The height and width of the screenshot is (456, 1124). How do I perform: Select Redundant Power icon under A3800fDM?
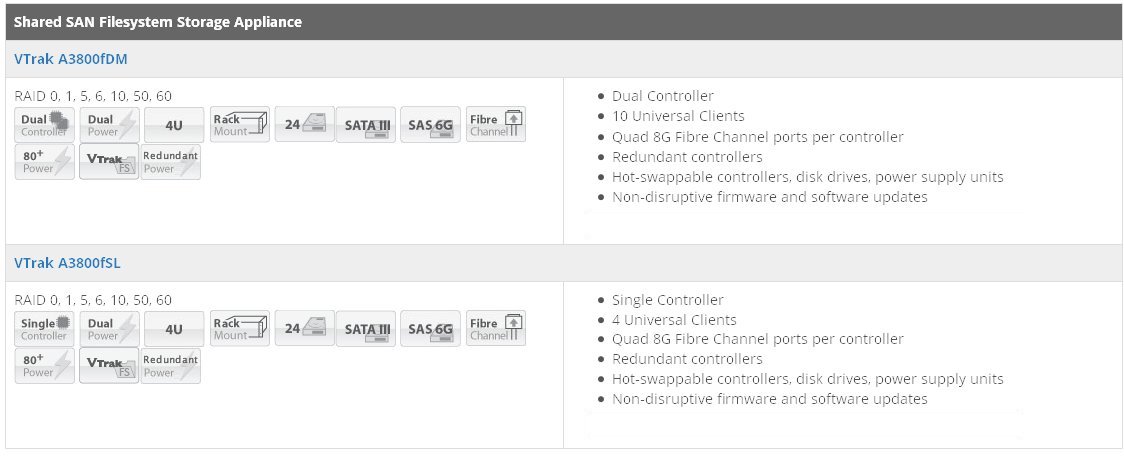tap(171, 161)
